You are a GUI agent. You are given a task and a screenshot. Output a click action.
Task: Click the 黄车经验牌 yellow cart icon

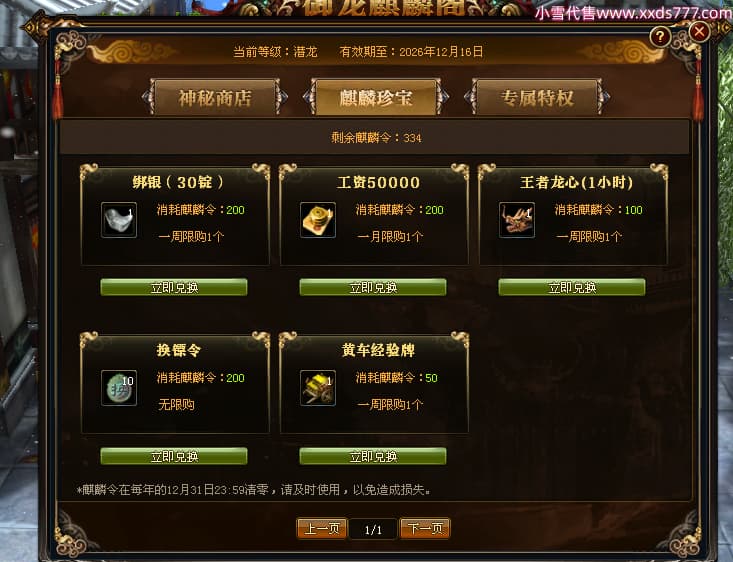click(x=318, y=388)
